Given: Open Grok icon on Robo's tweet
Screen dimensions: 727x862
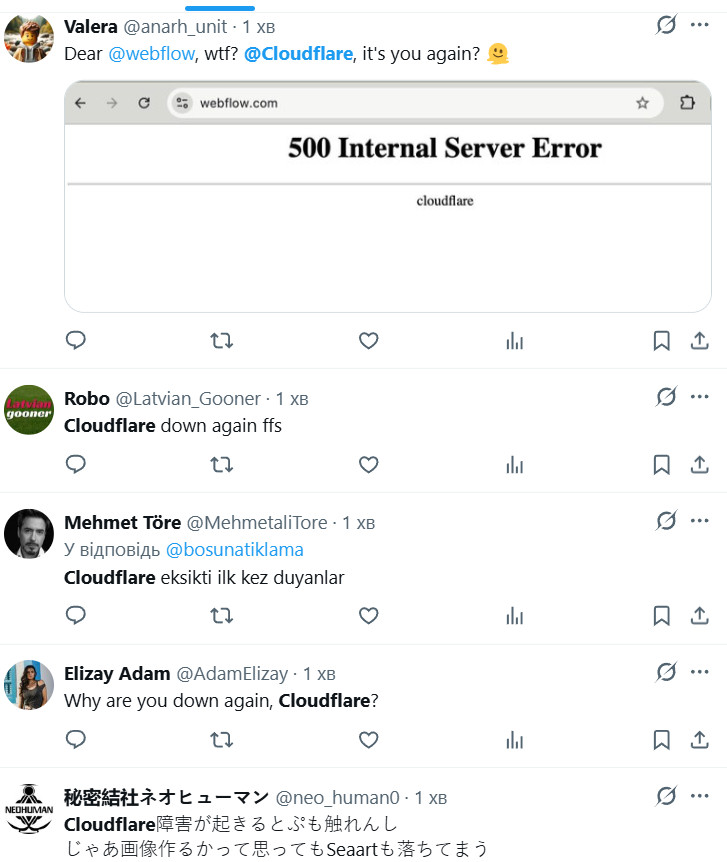Looking at the screenshot, I should (666, 397).
